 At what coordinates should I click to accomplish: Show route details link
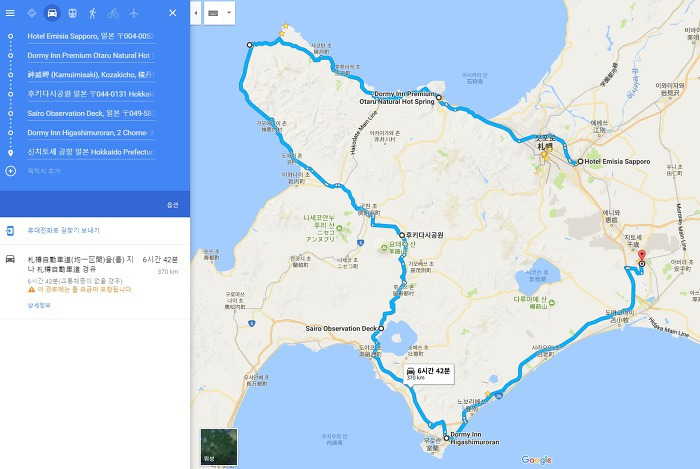coord(39,305)
